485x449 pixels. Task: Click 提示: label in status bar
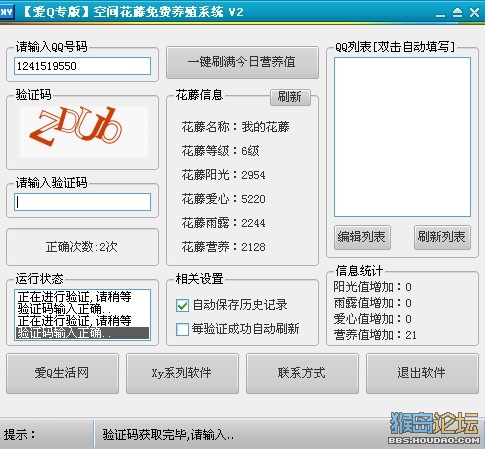20,435
